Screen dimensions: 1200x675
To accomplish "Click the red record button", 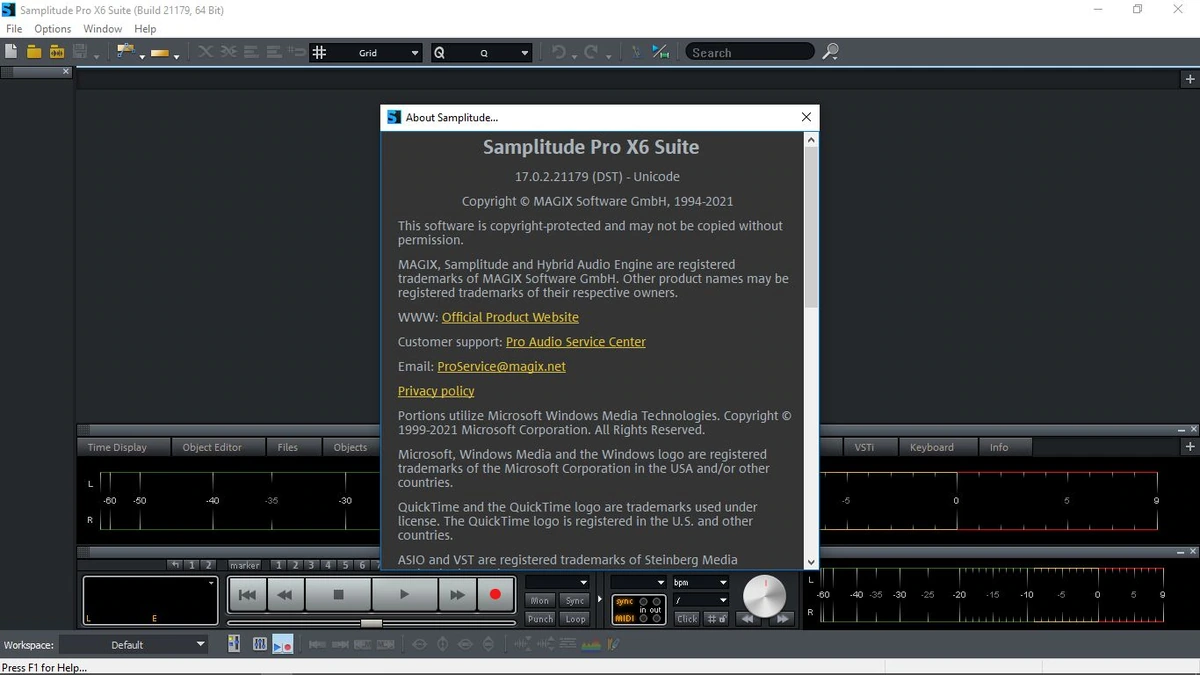I will click(x=494, y=594).
